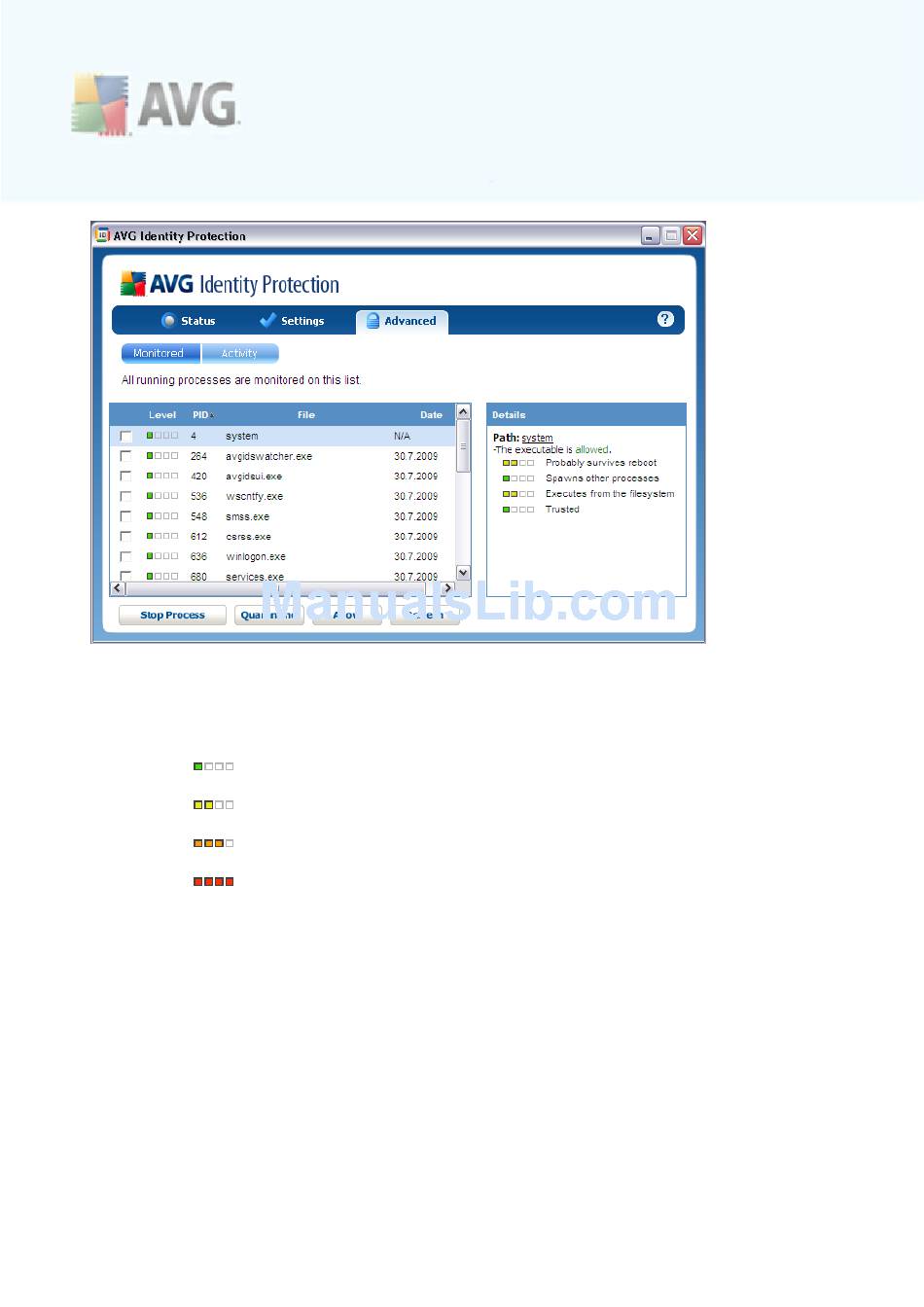
Task: Select the wscntfy.exe file name
Action: [255, 497]
